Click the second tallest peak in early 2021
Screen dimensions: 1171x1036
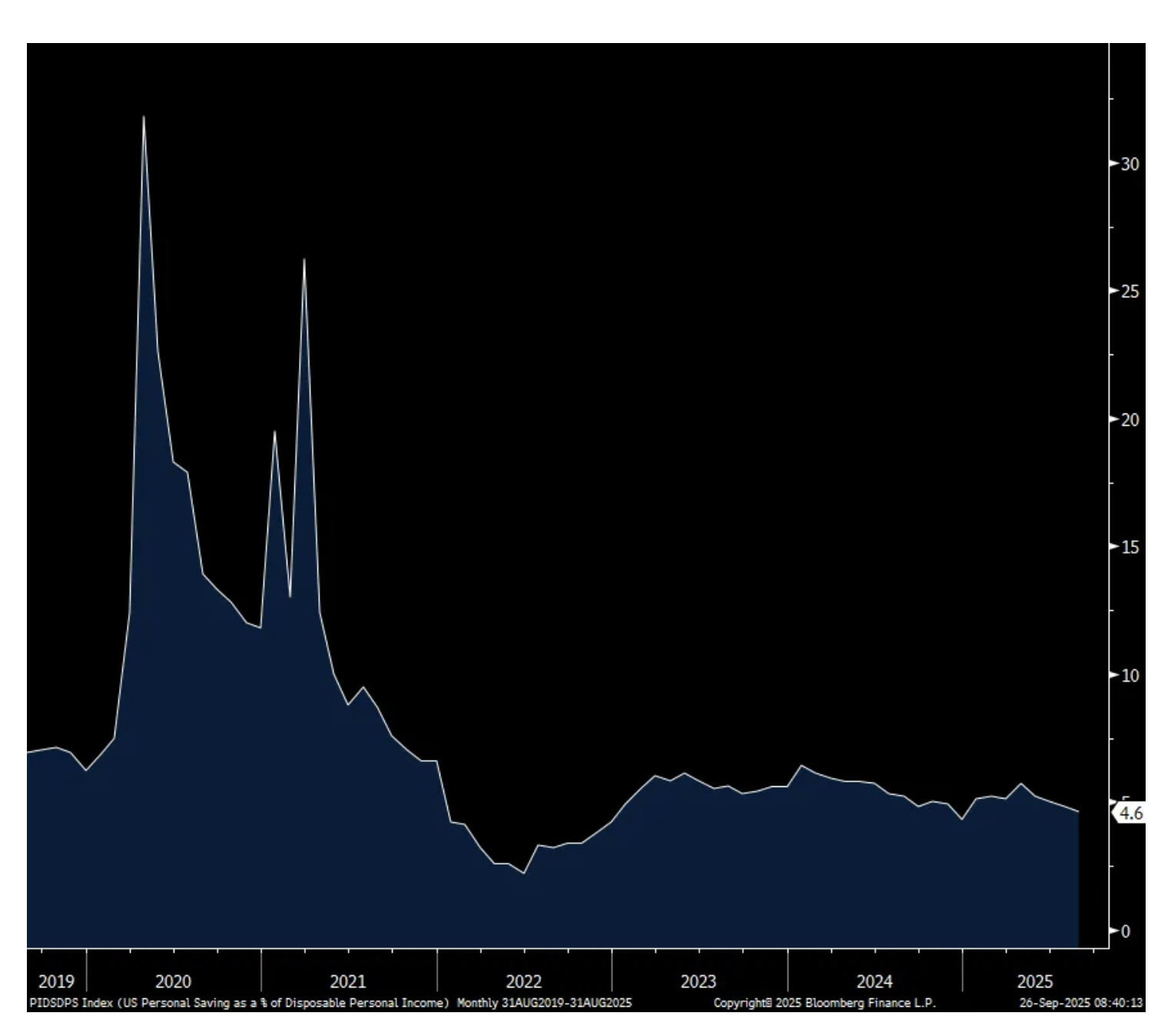(304, 260)
